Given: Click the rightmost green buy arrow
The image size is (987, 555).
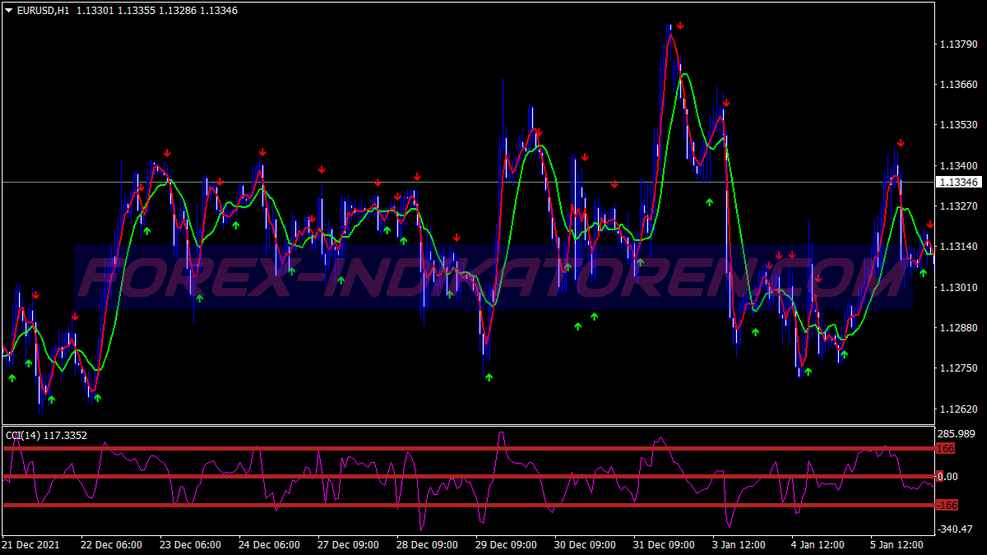Looking at the screenshot, I should click(923, 273).
